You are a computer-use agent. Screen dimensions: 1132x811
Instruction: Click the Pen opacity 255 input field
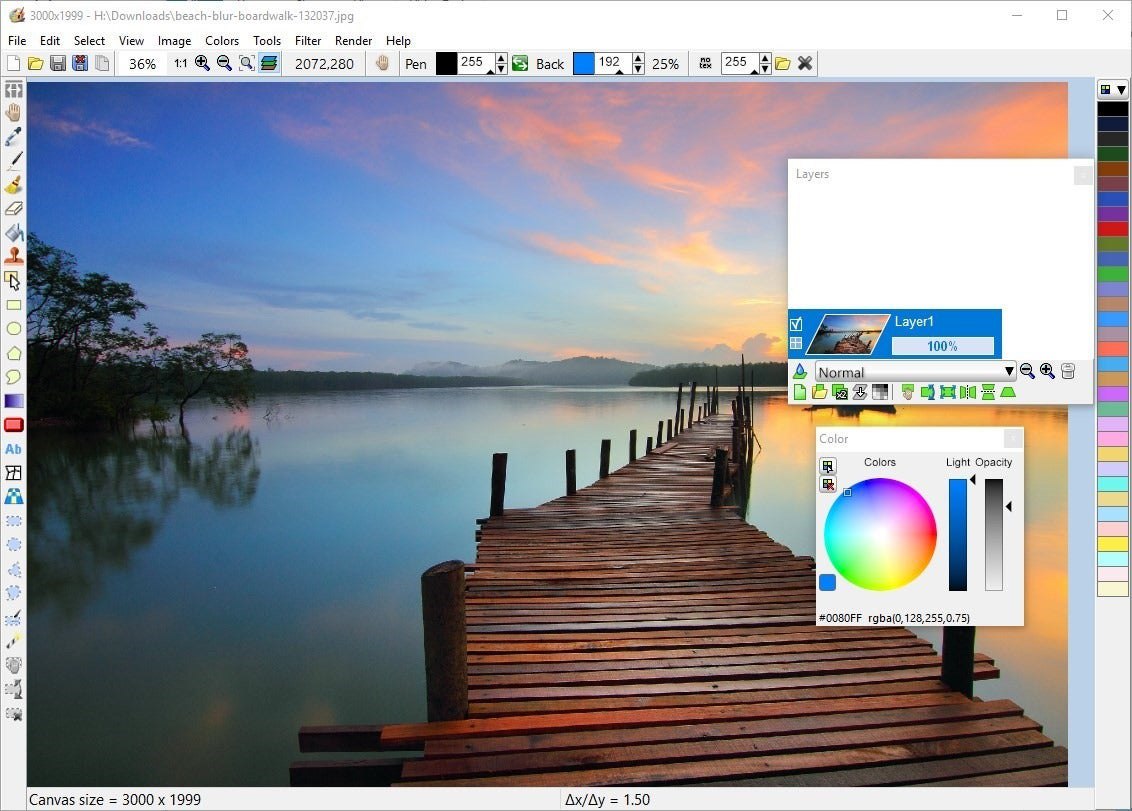[476, 64]
